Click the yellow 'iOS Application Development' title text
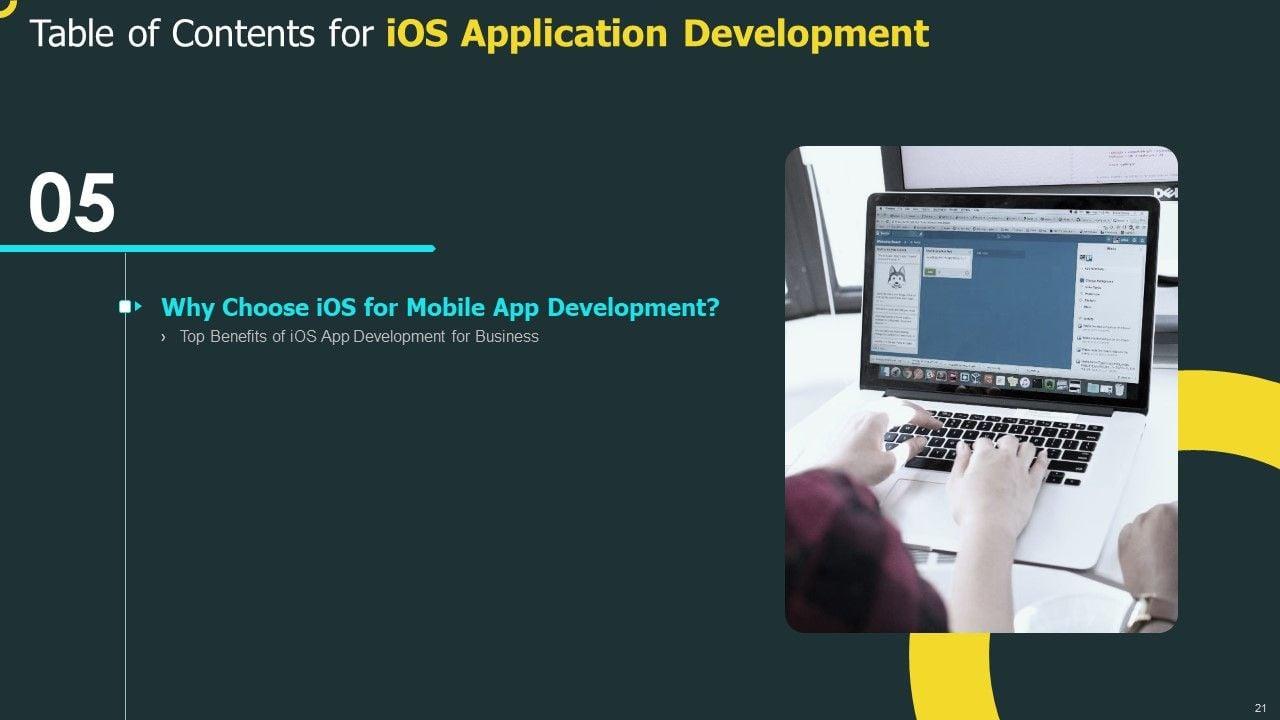 (657, 33)
